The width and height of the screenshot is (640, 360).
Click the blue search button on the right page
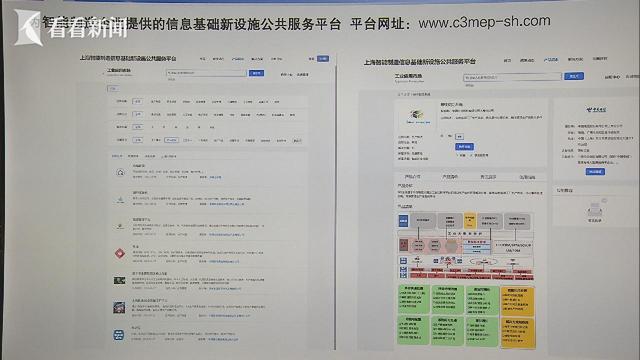tap(573, 76)
